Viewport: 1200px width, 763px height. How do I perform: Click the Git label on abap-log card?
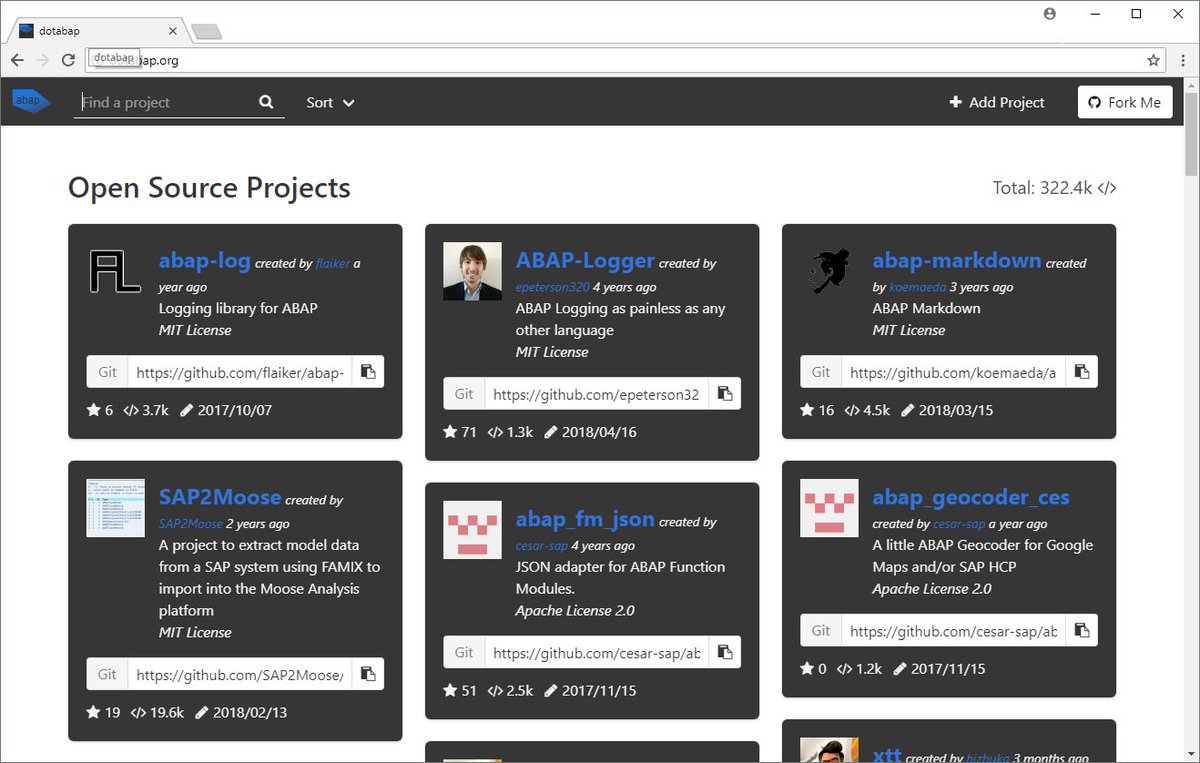(x=107, y=372)
